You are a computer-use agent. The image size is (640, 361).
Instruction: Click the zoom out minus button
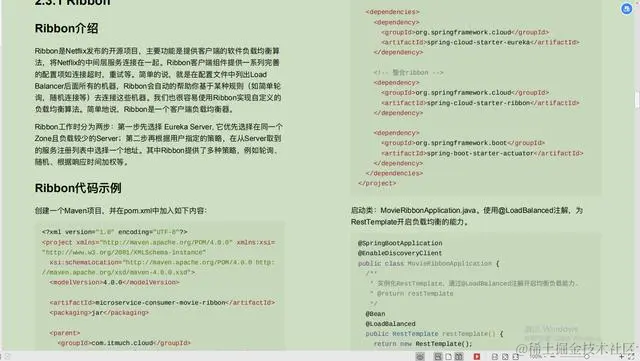point(552,357)
